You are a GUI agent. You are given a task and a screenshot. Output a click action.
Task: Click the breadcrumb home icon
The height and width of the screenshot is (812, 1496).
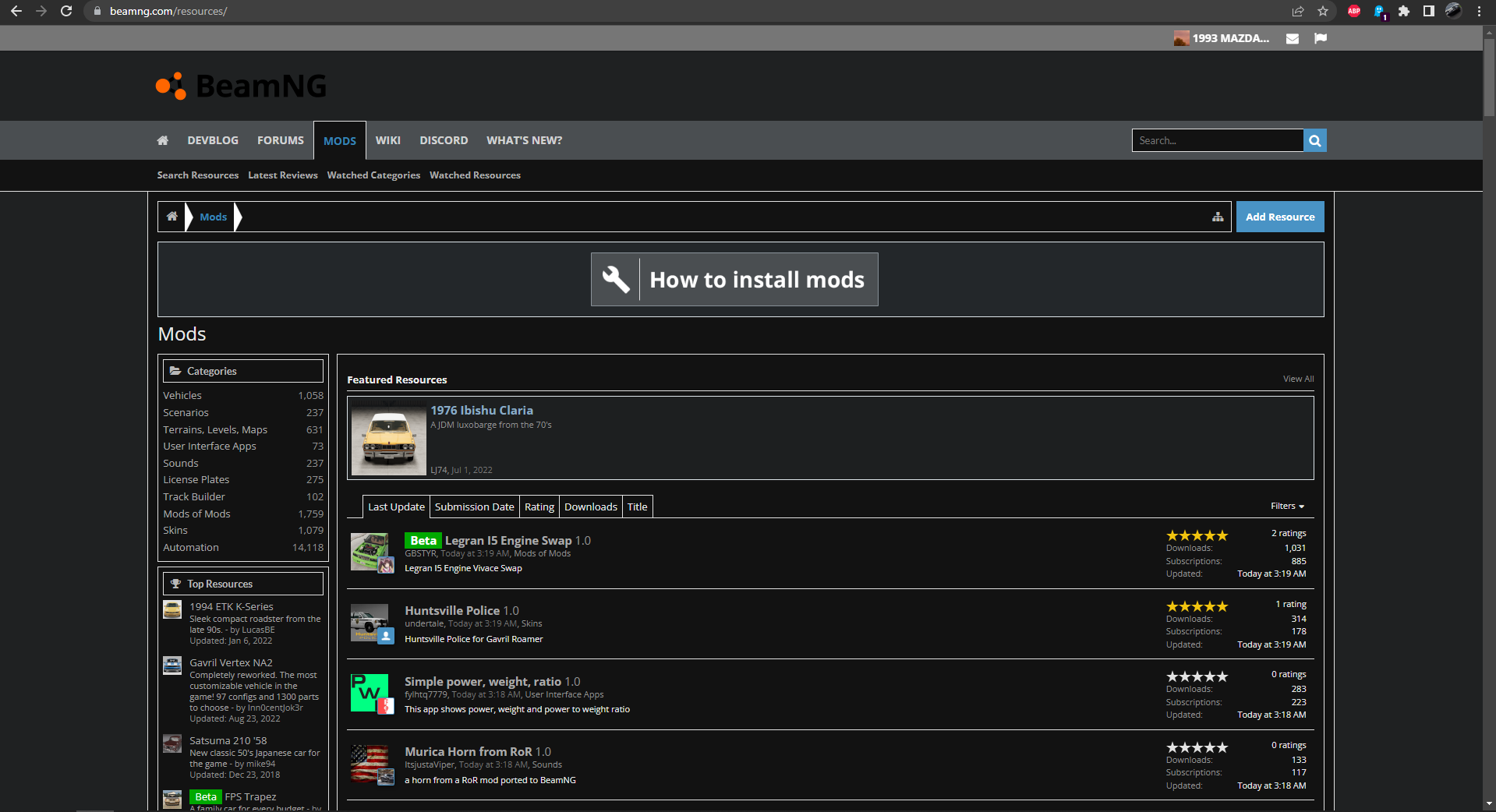(x=172, y=217)
